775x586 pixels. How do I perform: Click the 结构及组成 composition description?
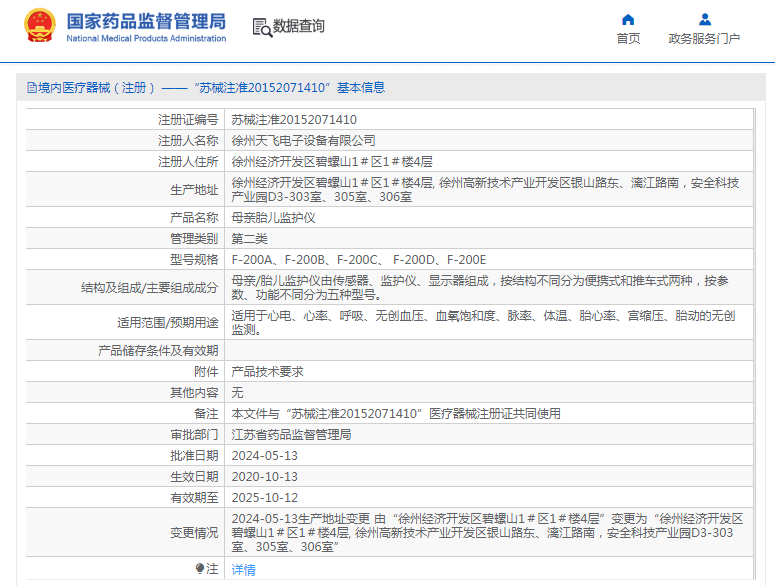480,288
